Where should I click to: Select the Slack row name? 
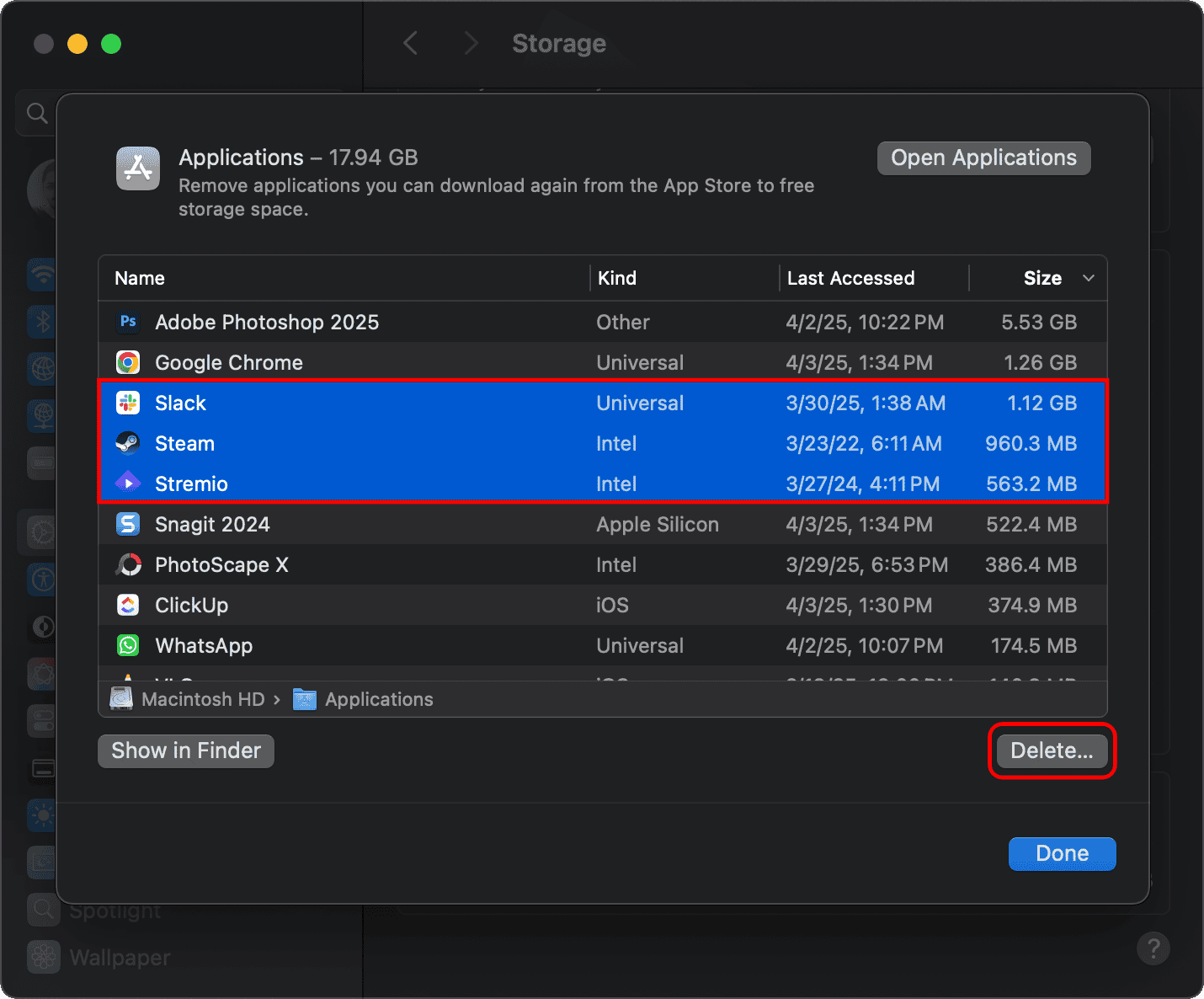pyautogui.click(x=180, y=403)
